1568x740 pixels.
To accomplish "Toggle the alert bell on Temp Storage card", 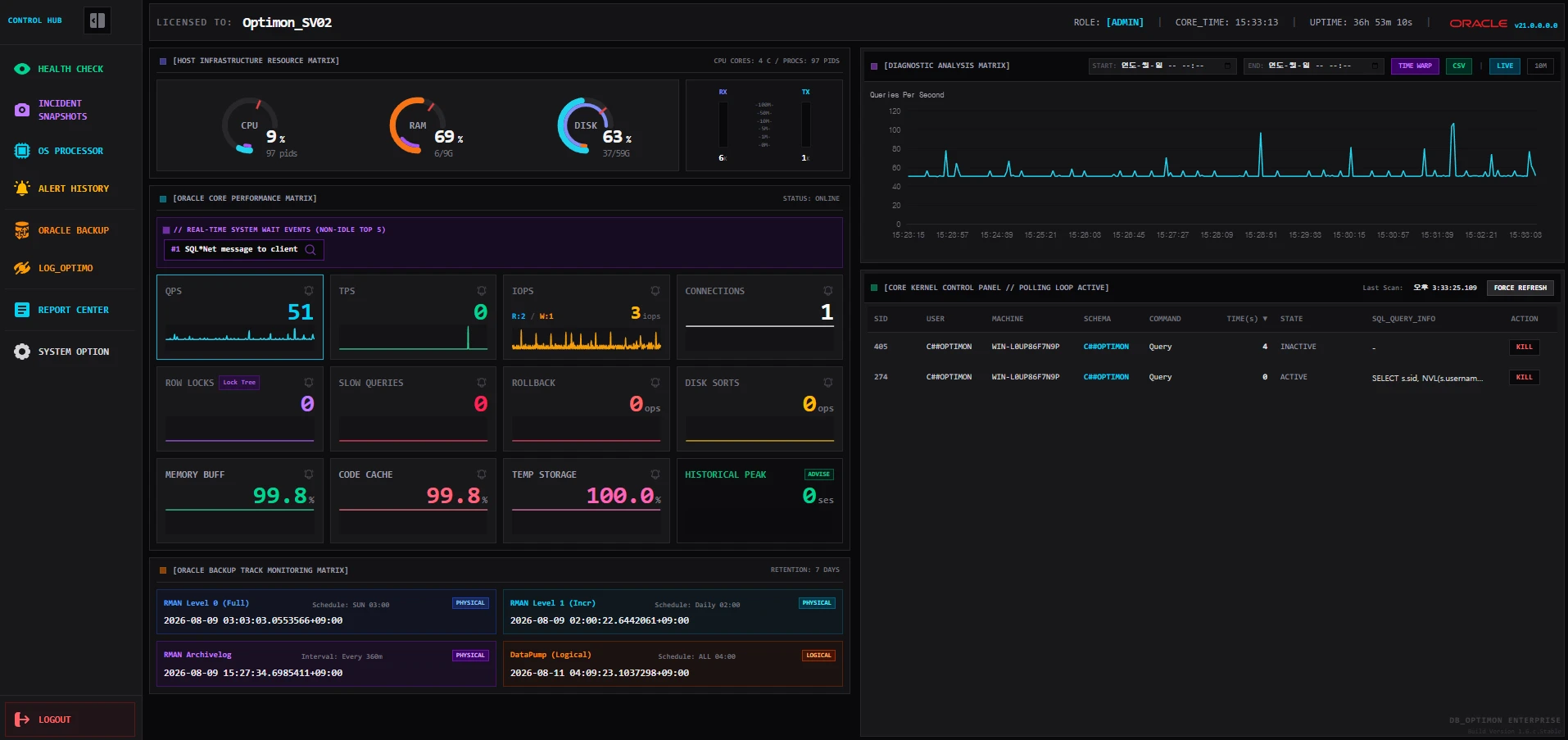I will pos(655,474).
